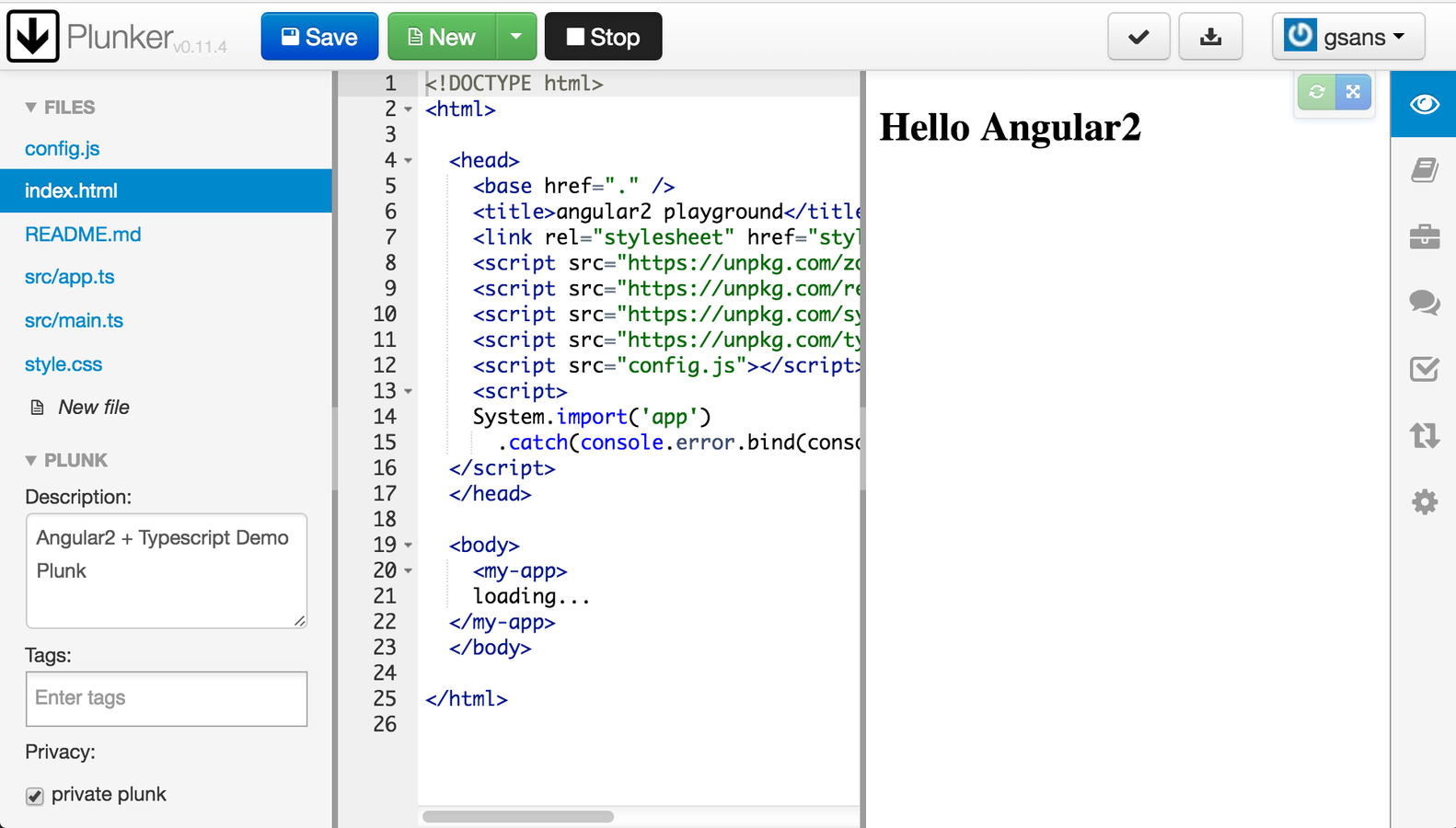Expand the preview to full window
The height and width of the screenshot is (828, 1456).
(x=1353, y=92)
